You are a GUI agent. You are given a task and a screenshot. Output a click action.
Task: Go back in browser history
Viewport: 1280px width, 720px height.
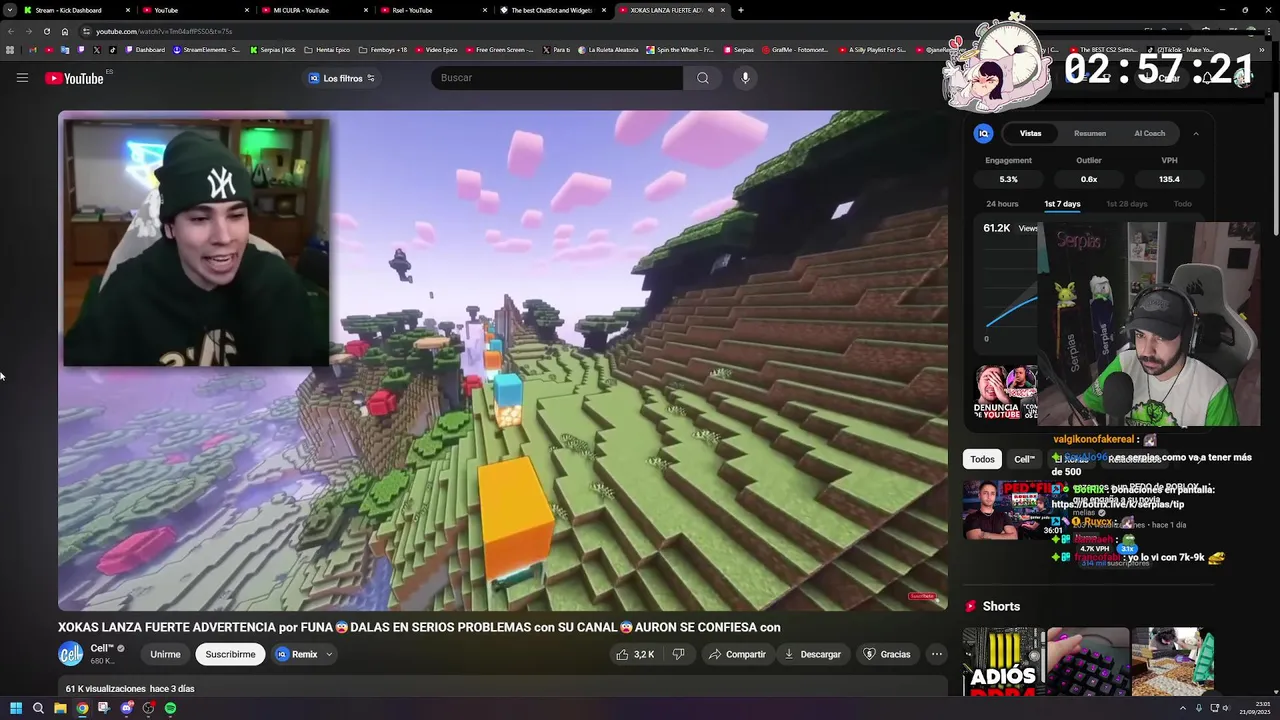(11, 31)
